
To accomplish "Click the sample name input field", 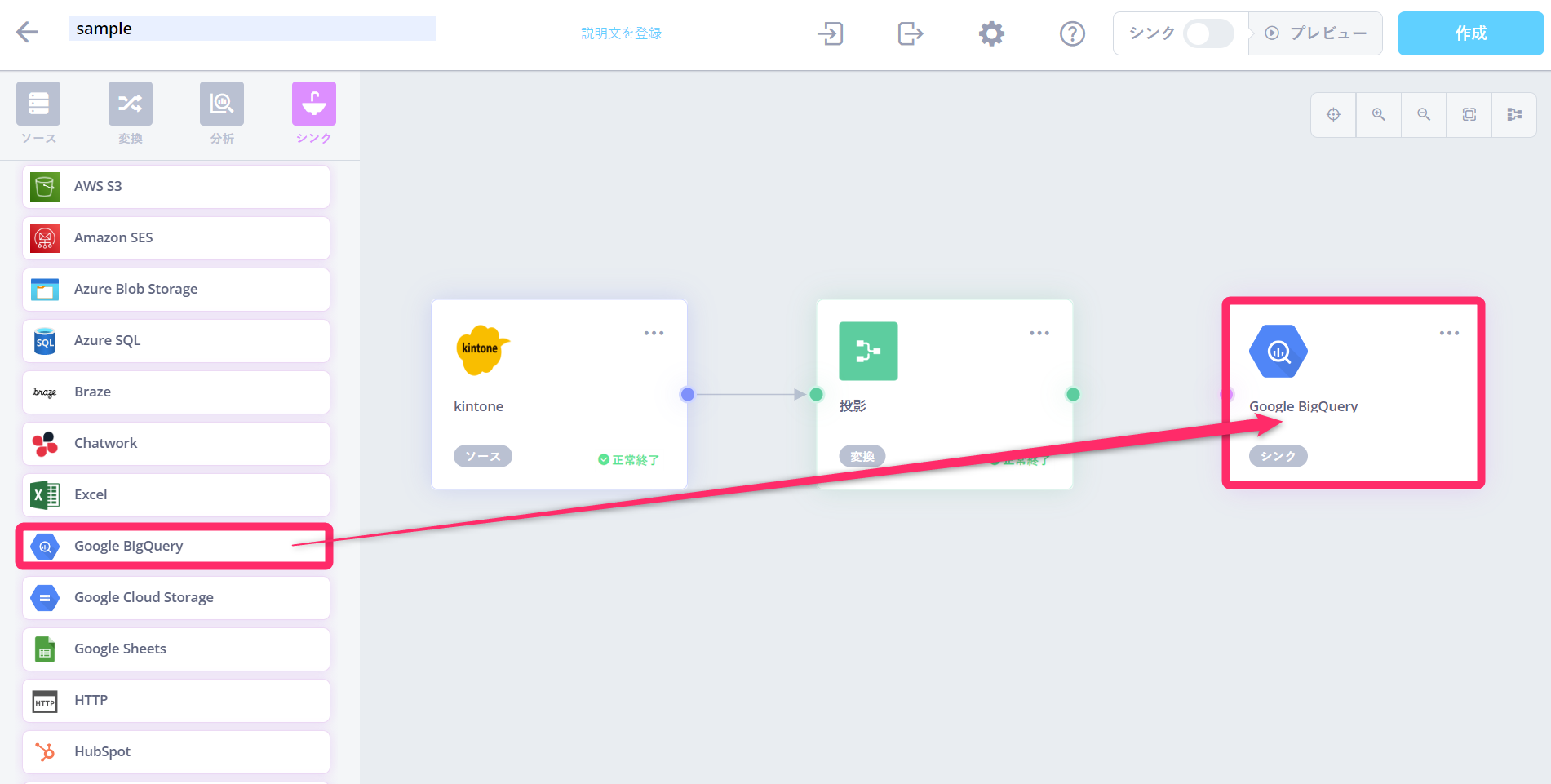I will (x=251, y=29).
